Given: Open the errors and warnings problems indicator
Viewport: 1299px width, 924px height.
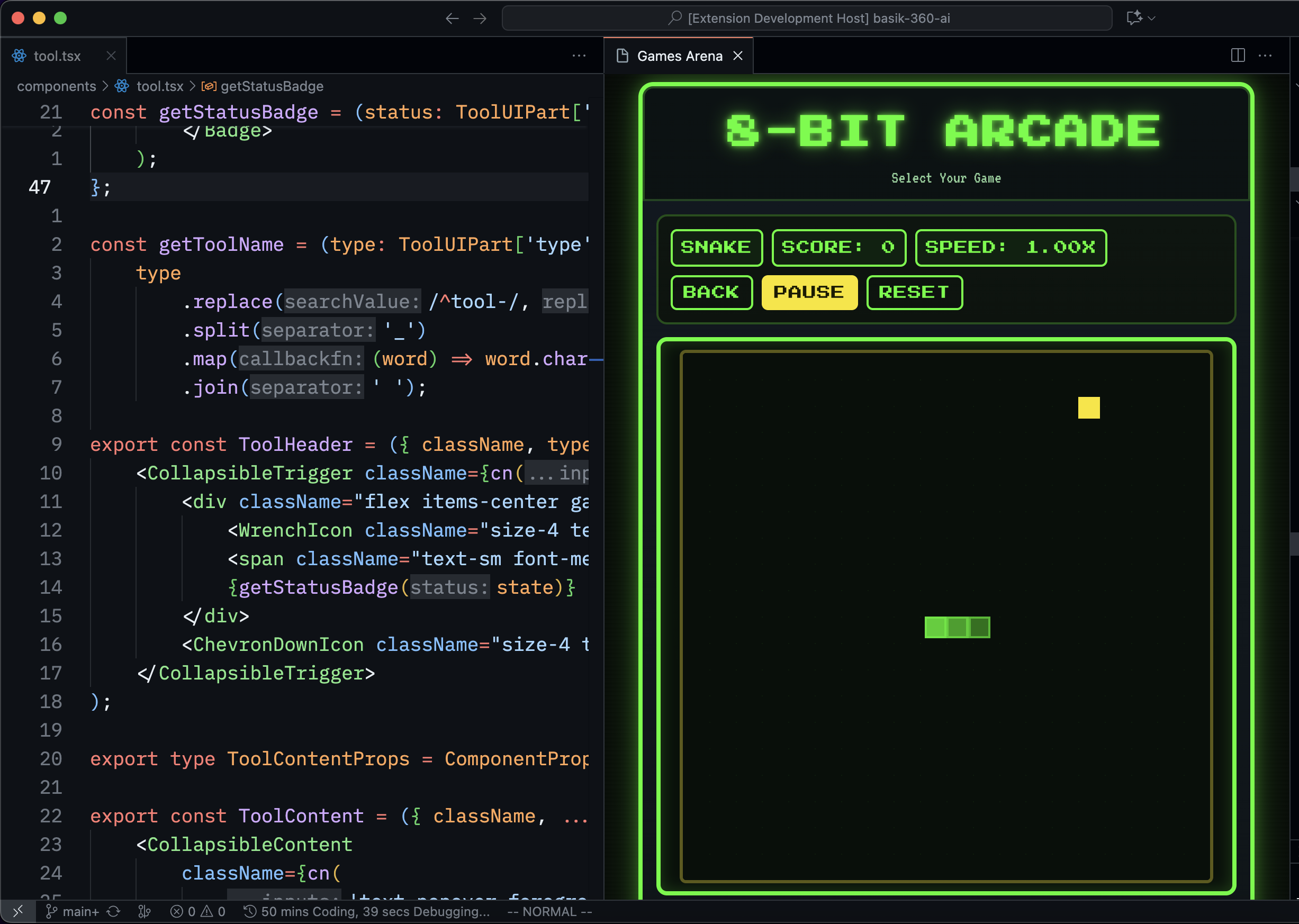Looking at the screenshot, I should point(197,911).
